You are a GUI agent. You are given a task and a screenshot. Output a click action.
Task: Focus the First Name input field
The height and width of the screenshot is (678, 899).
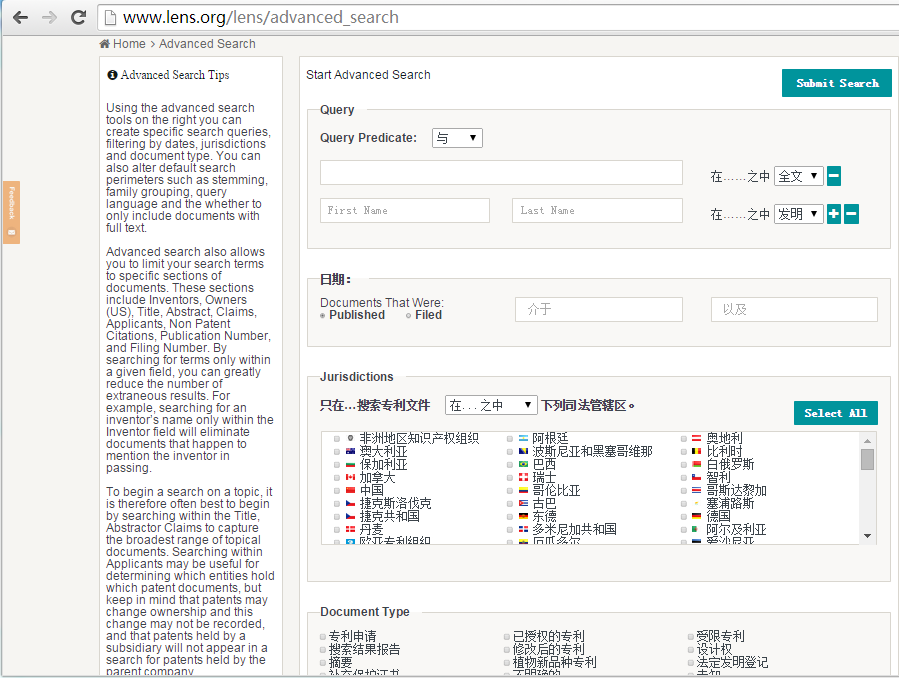[x=405, y=210]
